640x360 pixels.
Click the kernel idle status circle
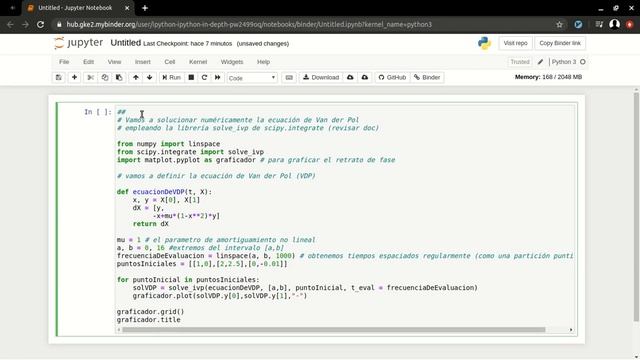click(583, 62)
